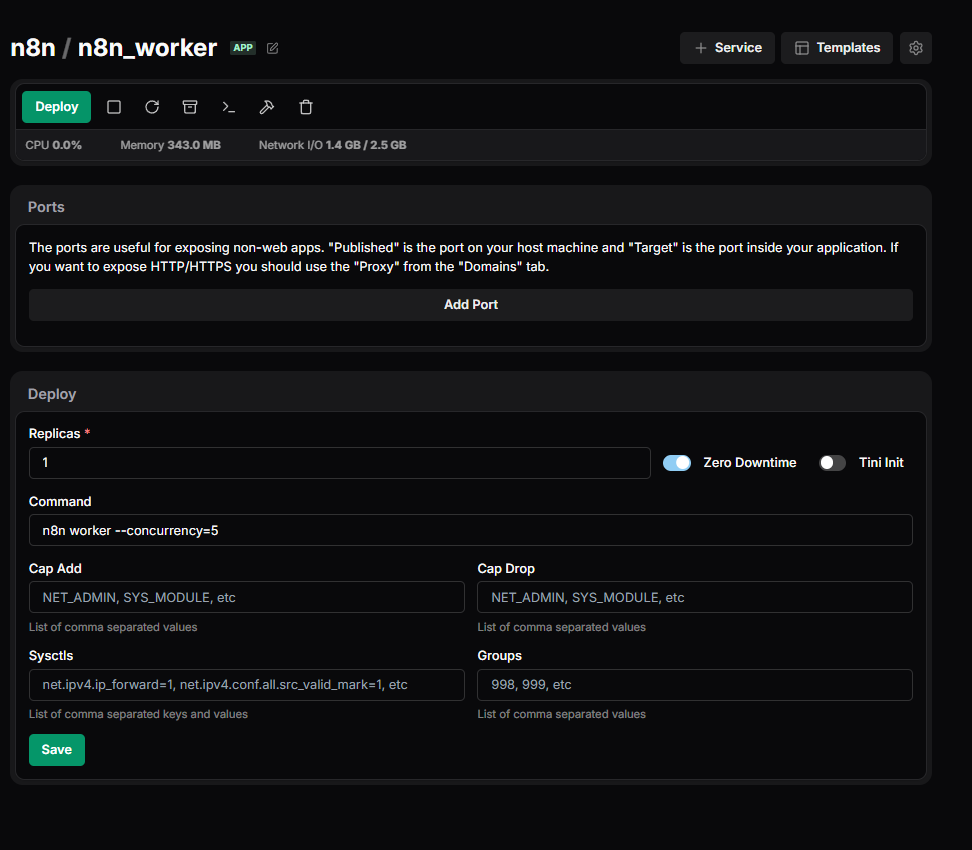Focus the Command input field
This screenshot has height=850, width=972.
(x=470, y=530)
